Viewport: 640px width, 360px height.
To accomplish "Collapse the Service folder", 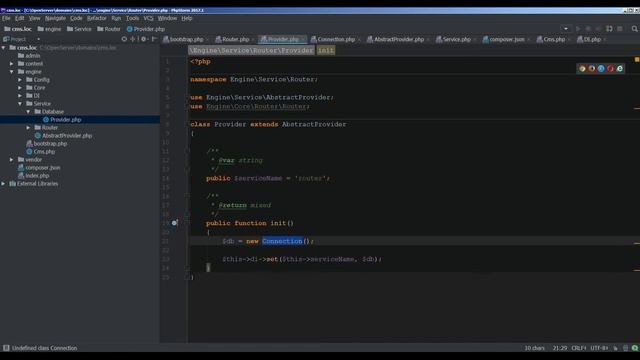I will pyautogui.click(x=20, y=104).
